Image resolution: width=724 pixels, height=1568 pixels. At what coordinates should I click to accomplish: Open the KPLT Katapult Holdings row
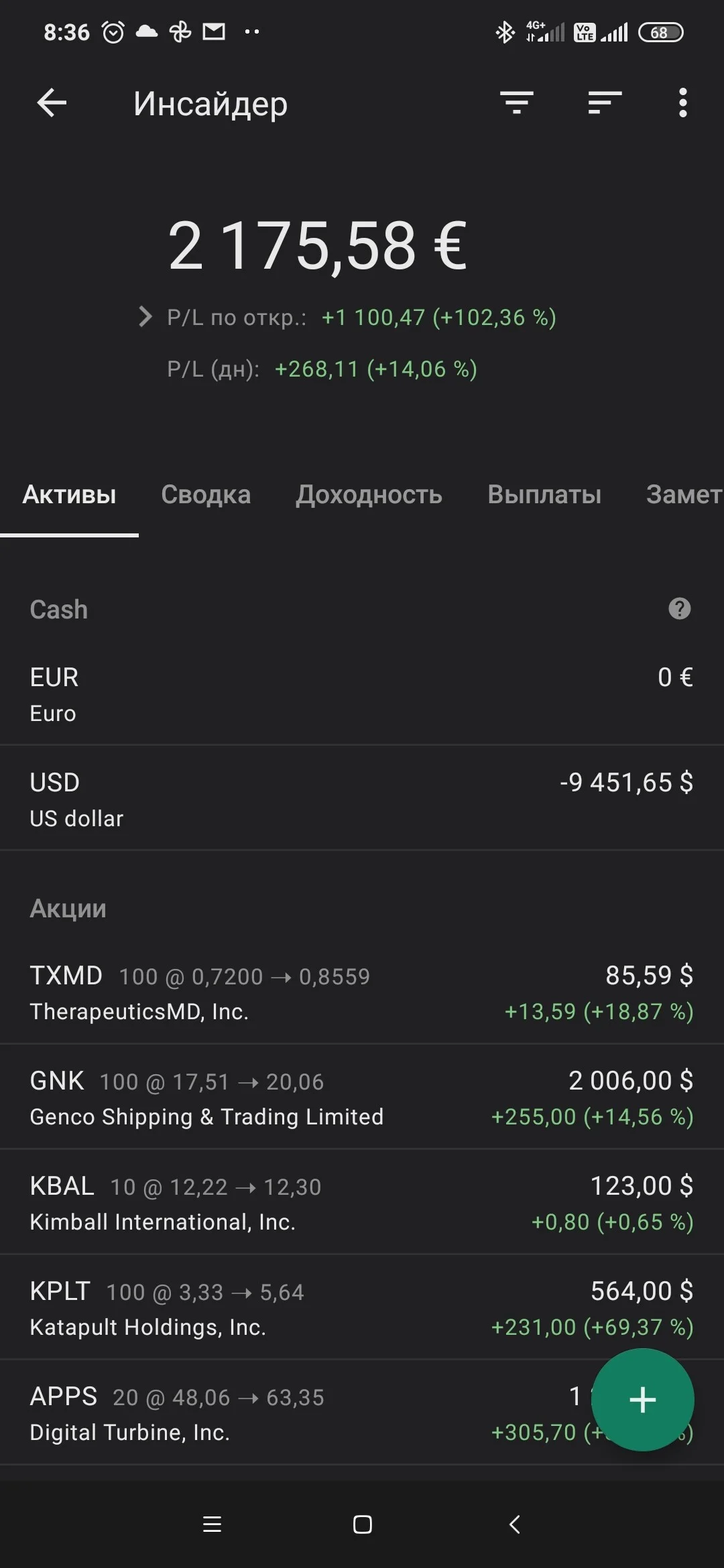point(362,1307)
